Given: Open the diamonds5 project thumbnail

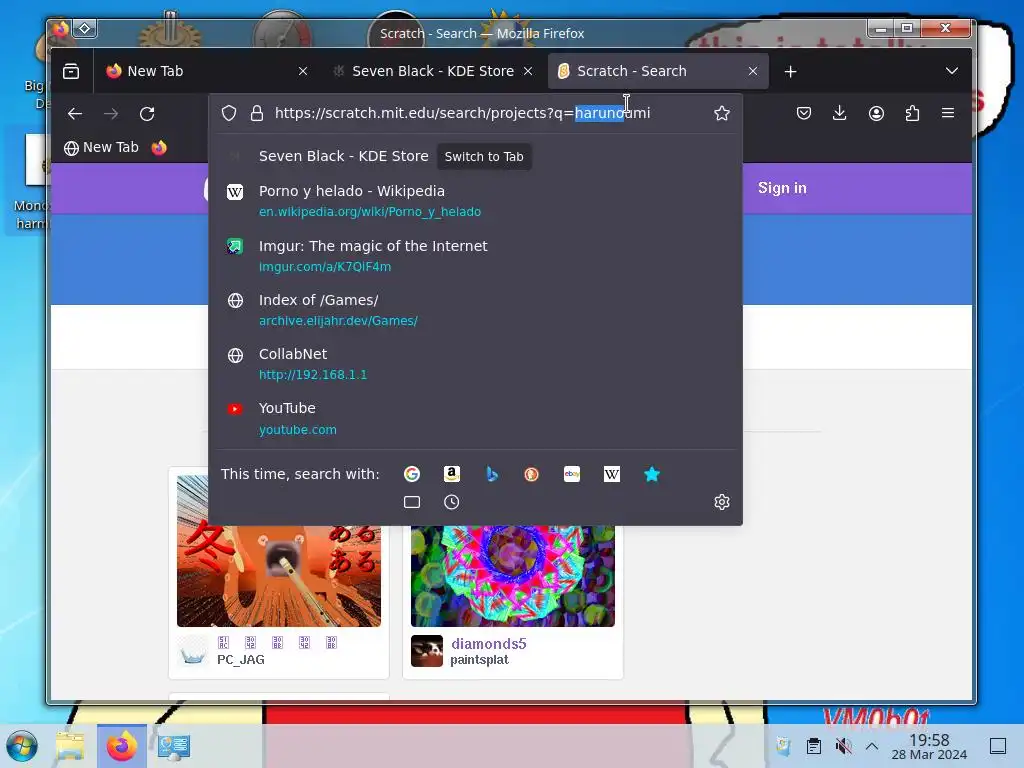Looking at the screenshot, I should (x=513, y=576).
